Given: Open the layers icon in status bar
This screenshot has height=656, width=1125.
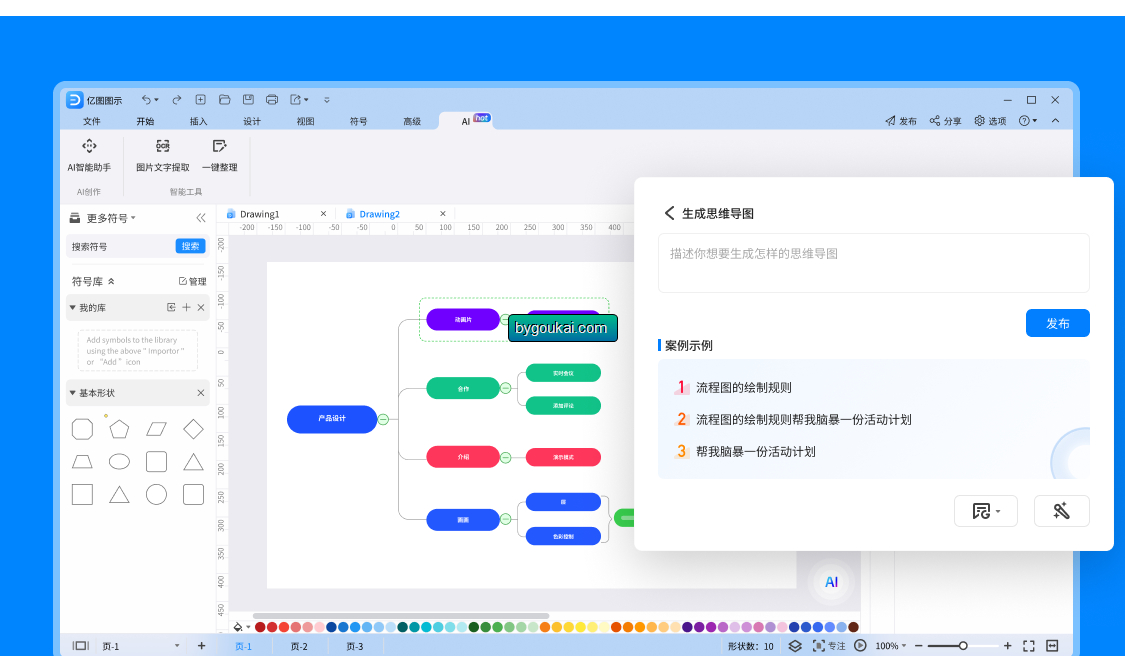Looking at the screenshot, I should pyautogui.click(x=795, y=646).
